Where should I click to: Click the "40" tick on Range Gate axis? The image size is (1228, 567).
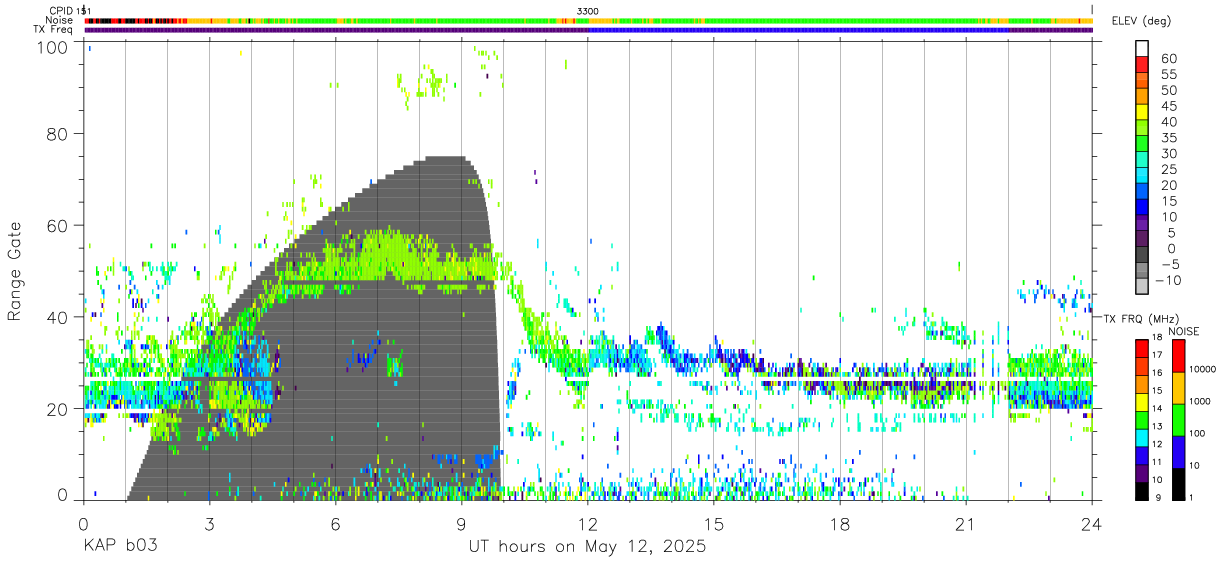tap(57, 317)
